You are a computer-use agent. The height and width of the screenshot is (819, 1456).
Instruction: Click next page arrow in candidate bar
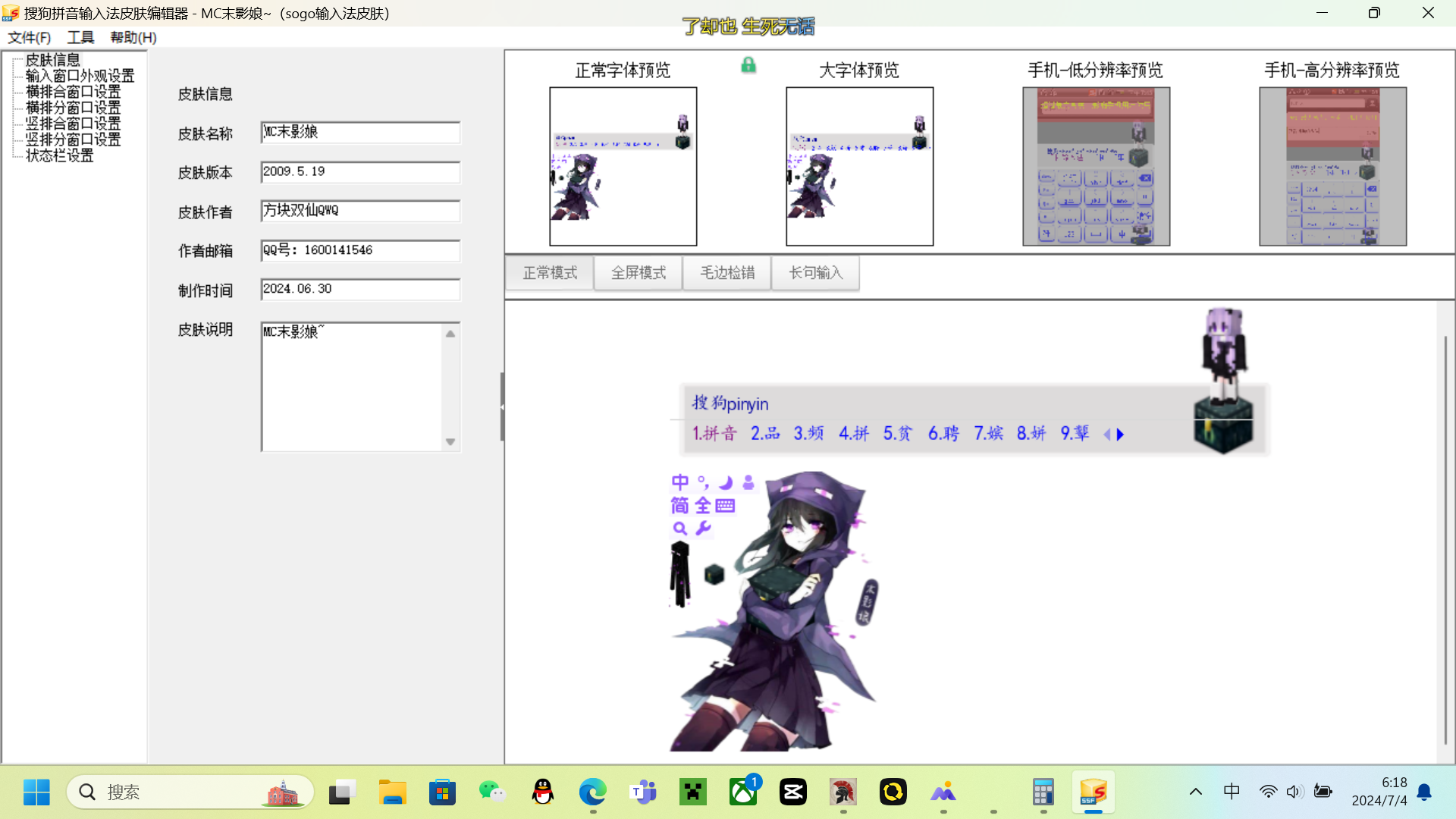pos(1120,435)
